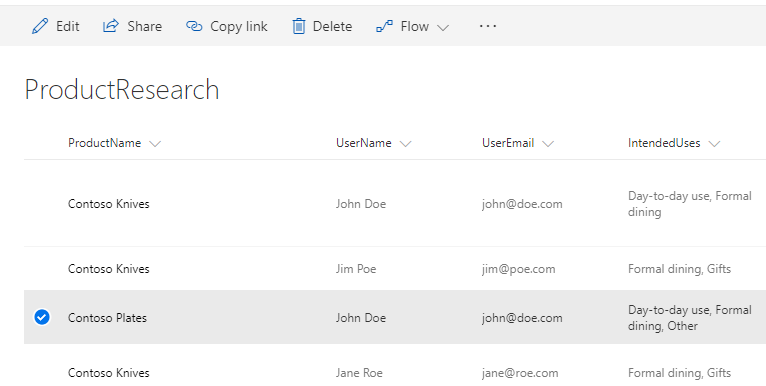
Task: Click Jim Poe user name cell
Action: 356,269
